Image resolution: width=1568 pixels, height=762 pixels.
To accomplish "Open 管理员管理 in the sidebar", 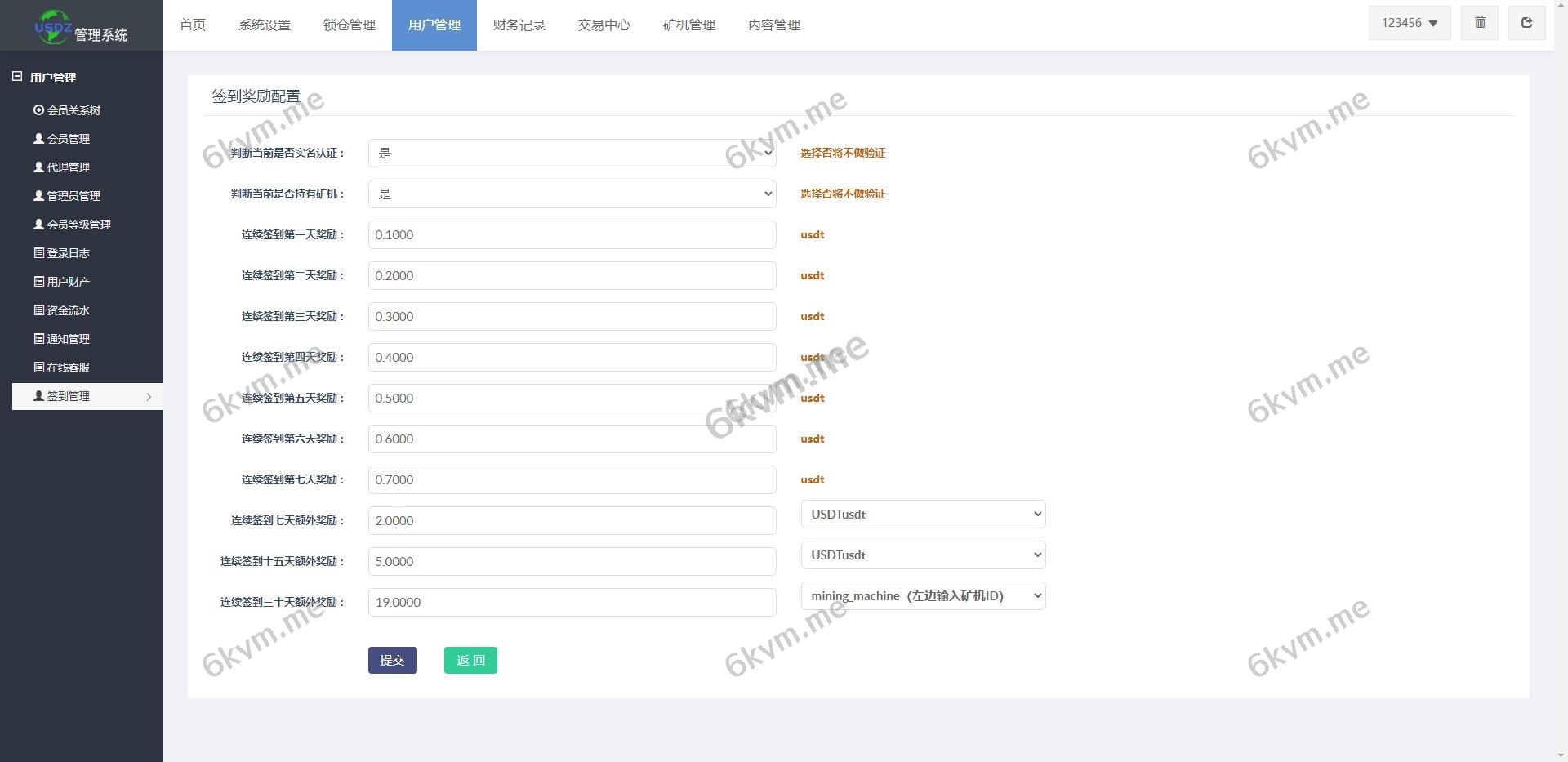I will click(x=72, y=195).
